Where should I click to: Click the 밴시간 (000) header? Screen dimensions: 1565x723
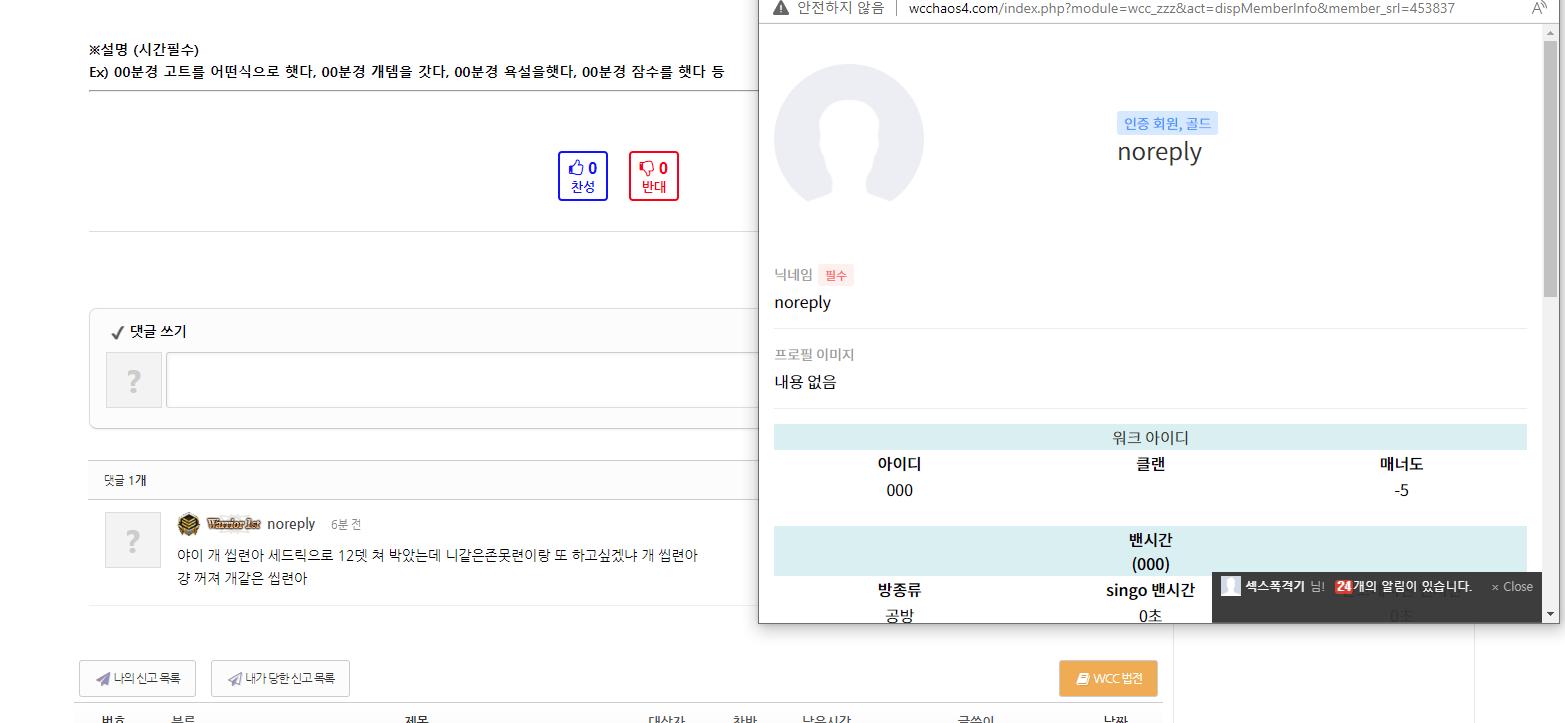(x=1150, y=551)
